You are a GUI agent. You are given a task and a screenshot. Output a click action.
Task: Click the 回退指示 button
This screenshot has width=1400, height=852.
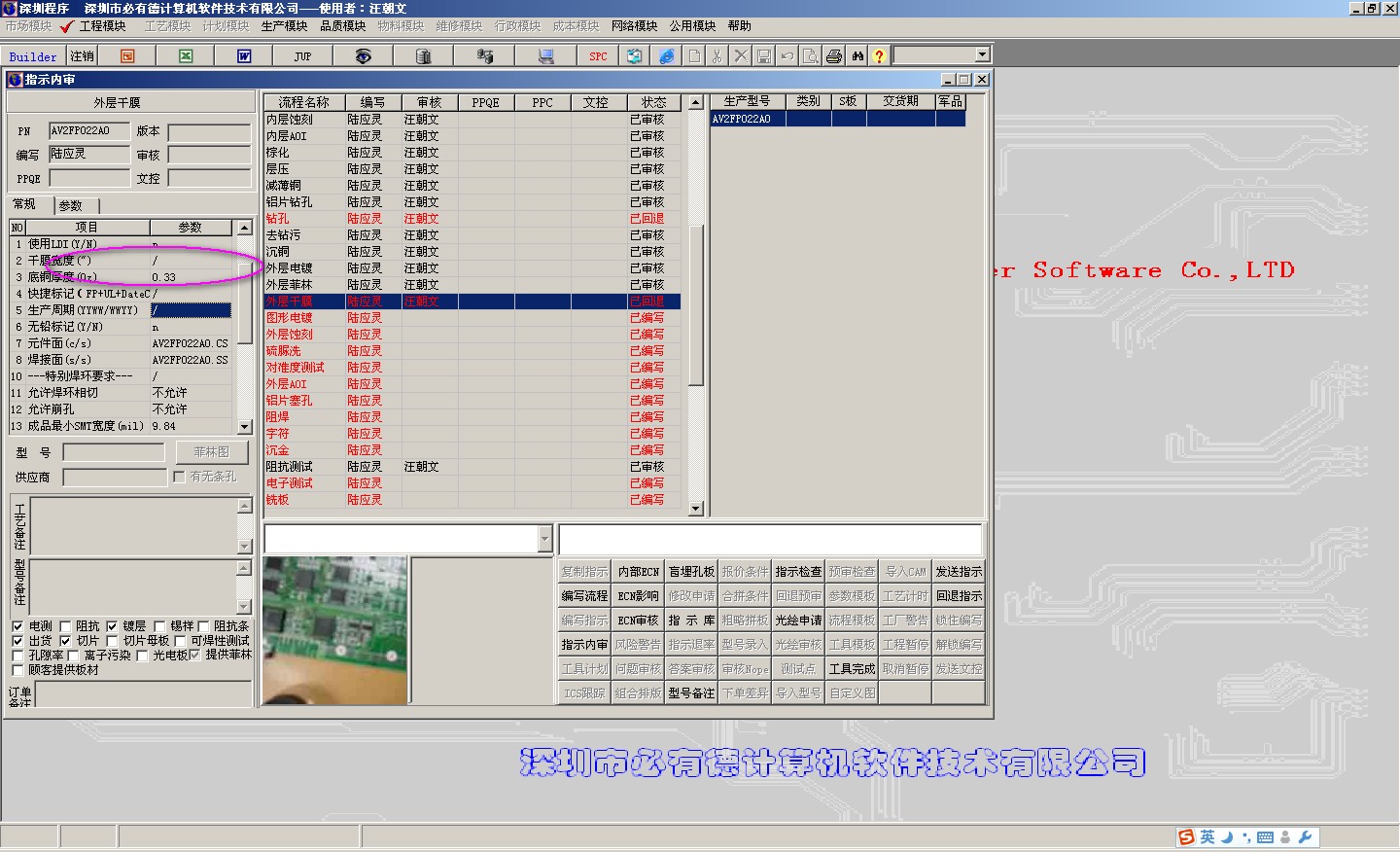(959, 596)
